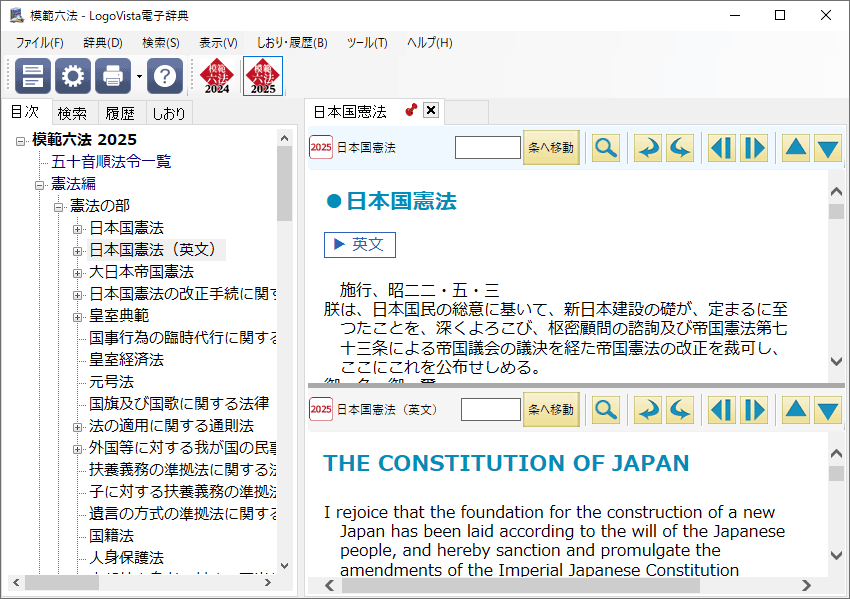Toggle the red pin on 日本国憲法 tab
The height and width of the screenshot is (599, 850).
pyautogui.click(x=410, y=111)
